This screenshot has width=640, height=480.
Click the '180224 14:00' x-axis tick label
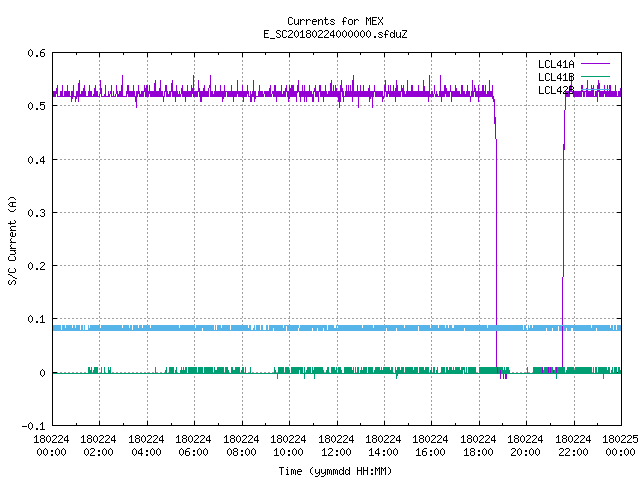[383, 446]
